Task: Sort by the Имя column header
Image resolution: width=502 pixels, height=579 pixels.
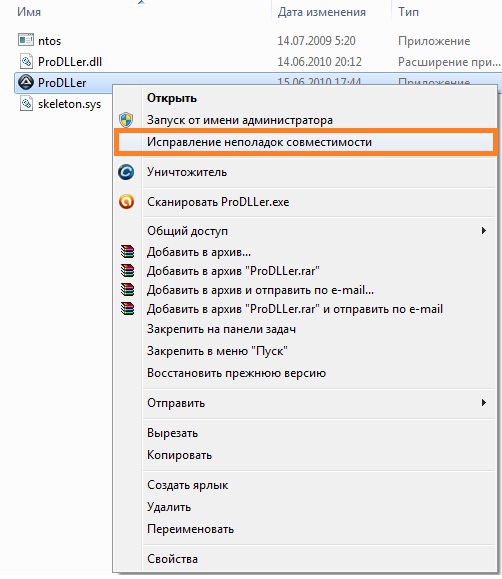Action: tap(29, 12)
